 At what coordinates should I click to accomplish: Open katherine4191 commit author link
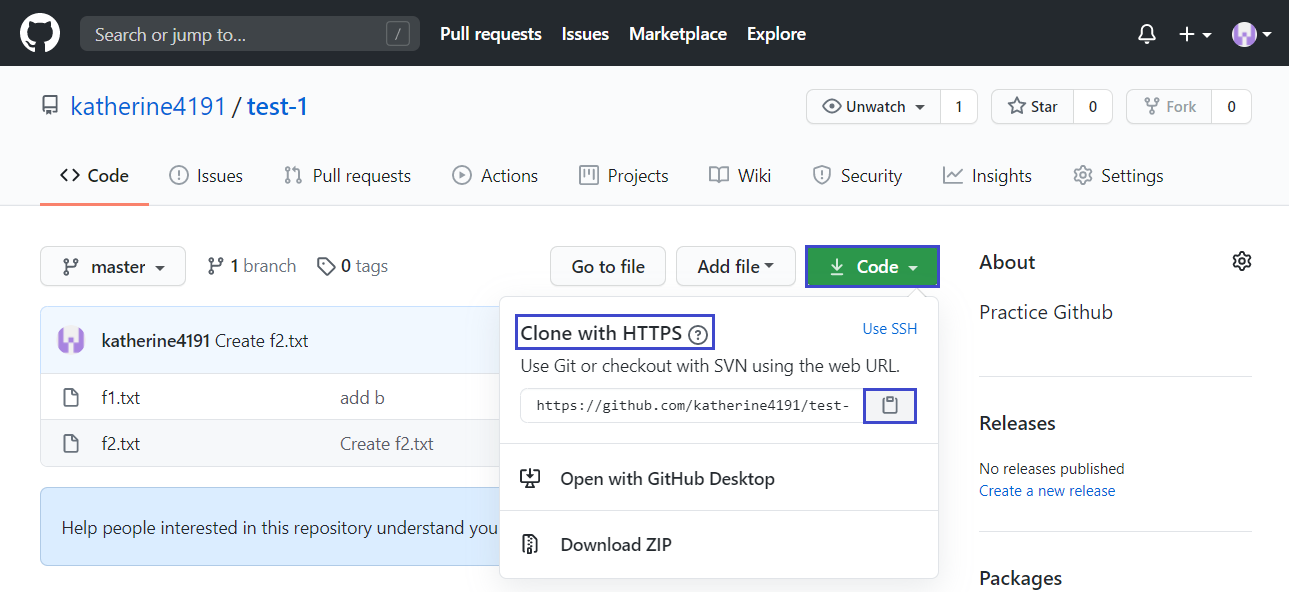(x=156, y=341)
